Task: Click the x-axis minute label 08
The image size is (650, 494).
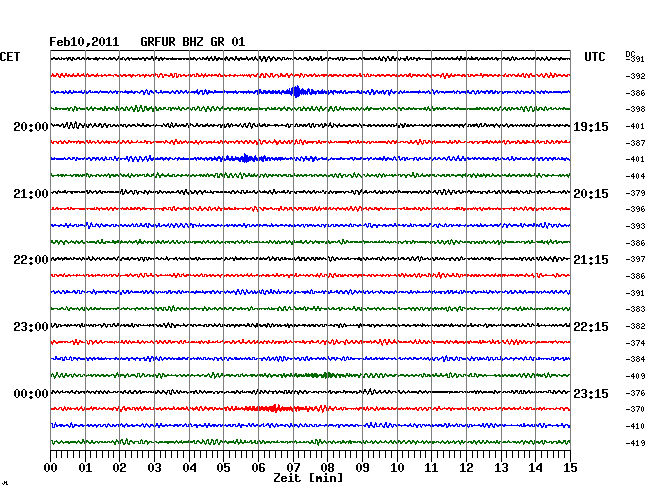Action: (327, 468)
